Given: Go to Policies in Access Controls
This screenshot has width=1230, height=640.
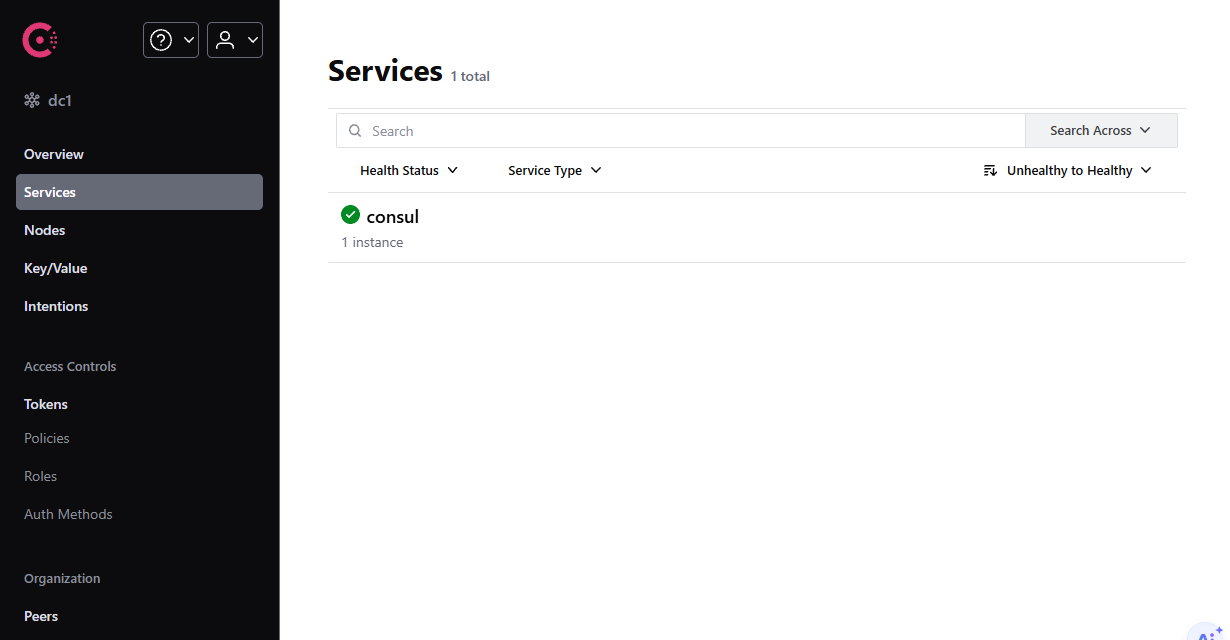Looking at the screenshot, I should click(47, 438).
